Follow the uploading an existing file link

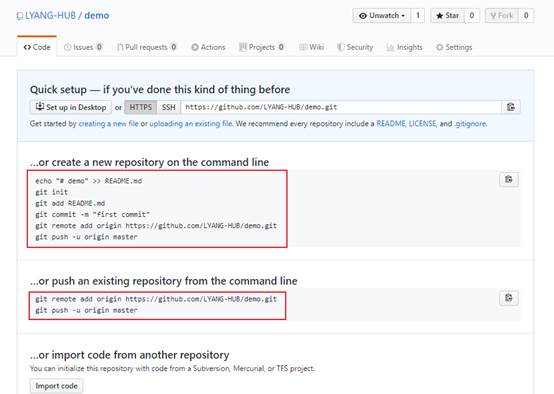[x=191, y=124]
